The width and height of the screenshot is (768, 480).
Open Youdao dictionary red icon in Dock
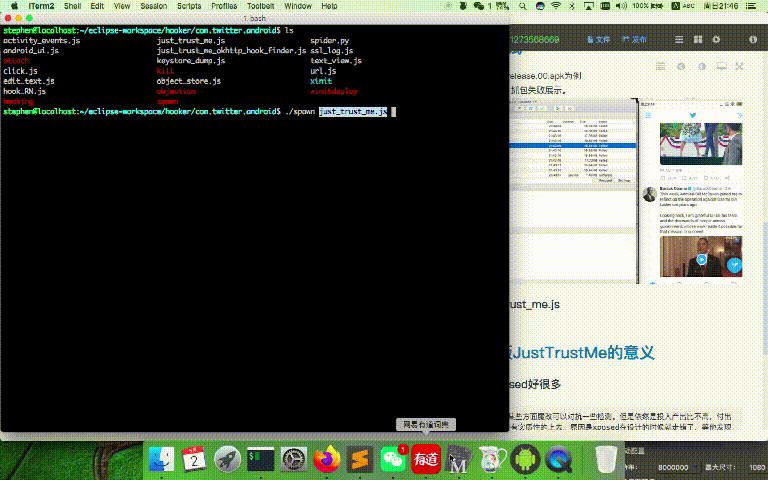click(426, 459)
